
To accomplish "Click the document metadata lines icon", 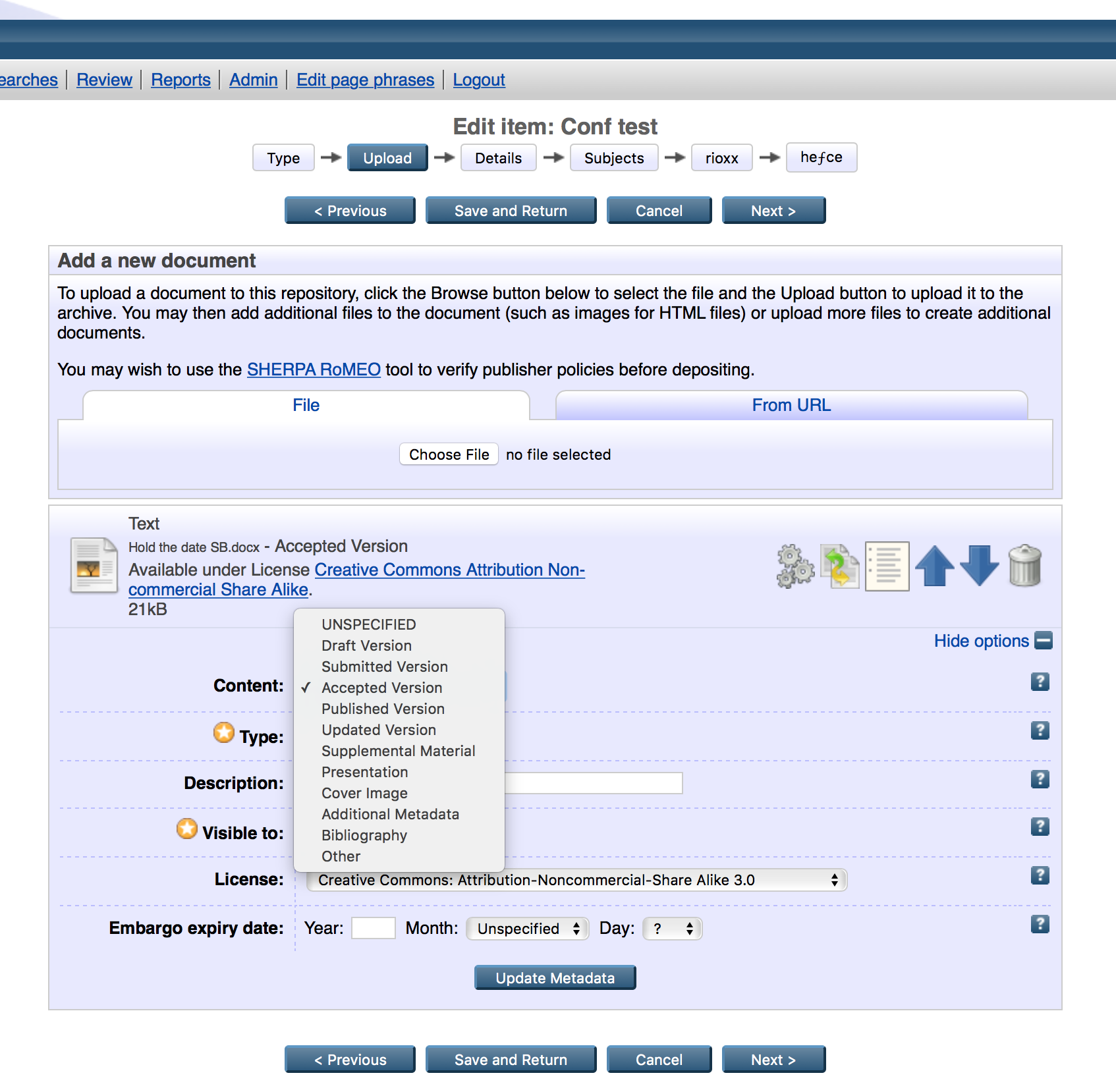I will pos(887,566).
